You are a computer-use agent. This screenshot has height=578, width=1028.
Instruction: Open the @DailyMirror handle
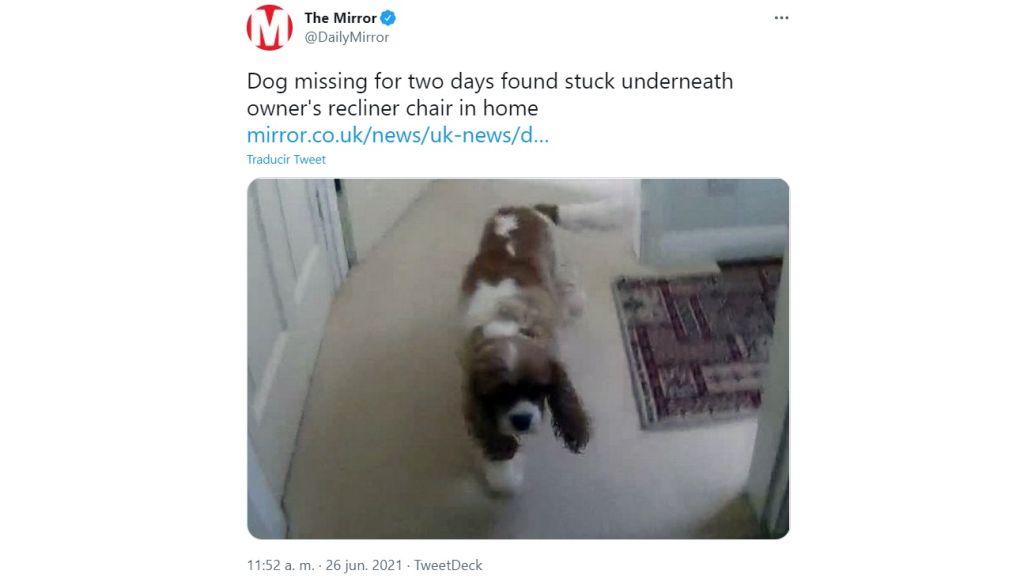pyautogui.click(x=347, y=37)
